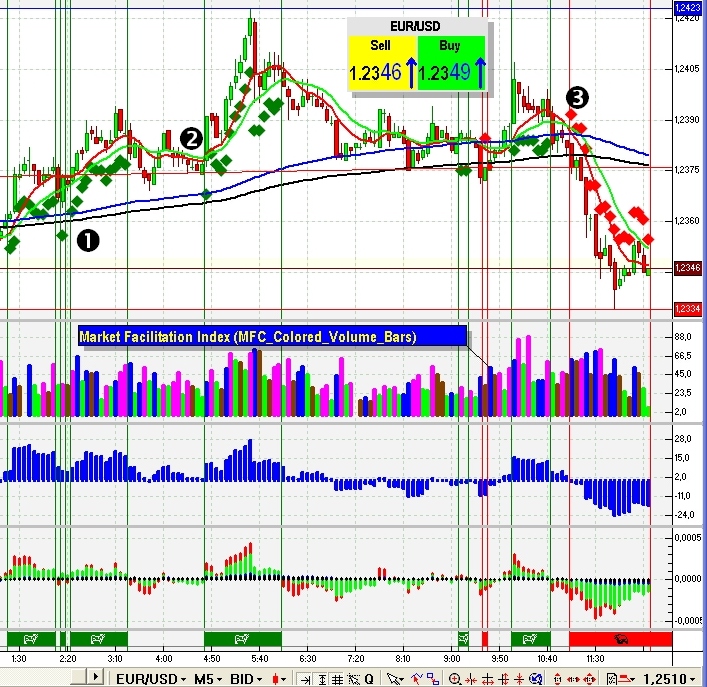Viewport: 707px width, 687px height.
Task: Toggle the chart grid icon
Action: coord(337,679)
